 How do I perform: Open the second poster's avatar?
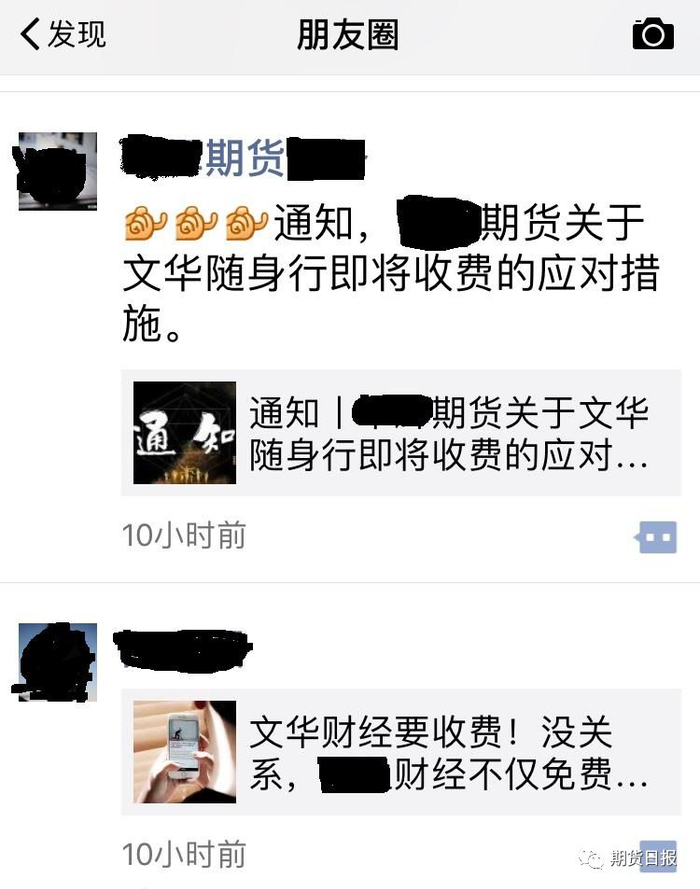point(58,662)
